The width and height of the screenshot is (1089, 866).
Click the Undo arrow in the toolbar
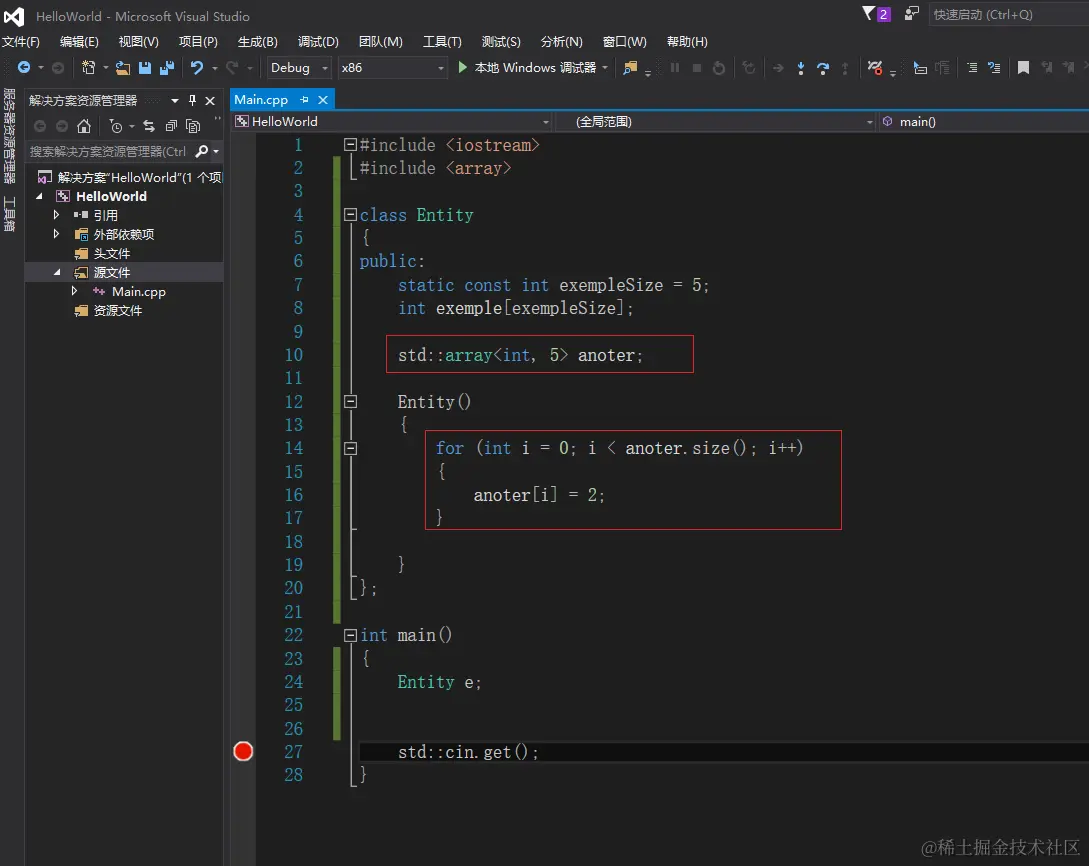click(x=197, y=68)
